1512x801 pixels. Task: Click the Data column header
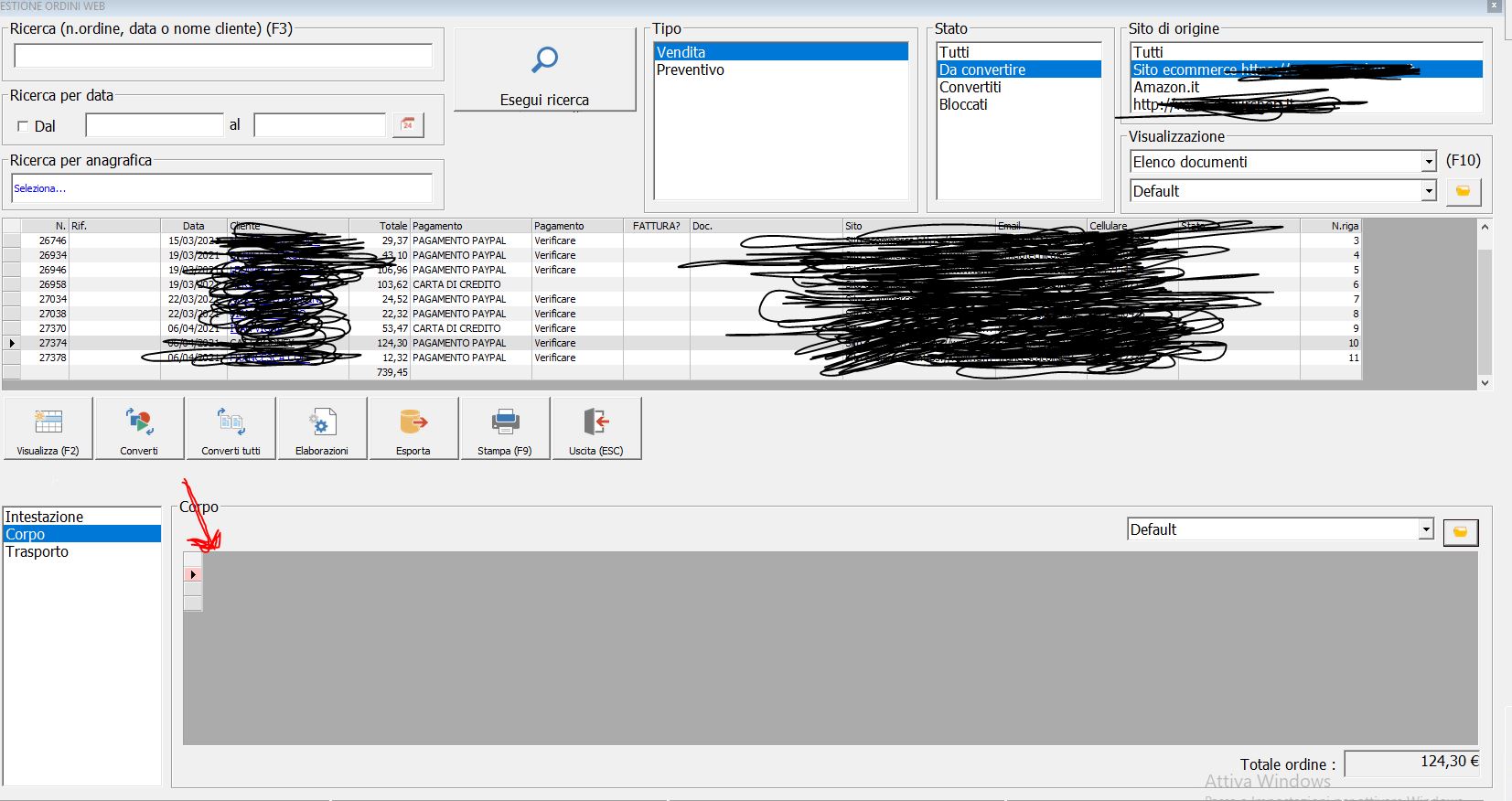coord(194,226)
